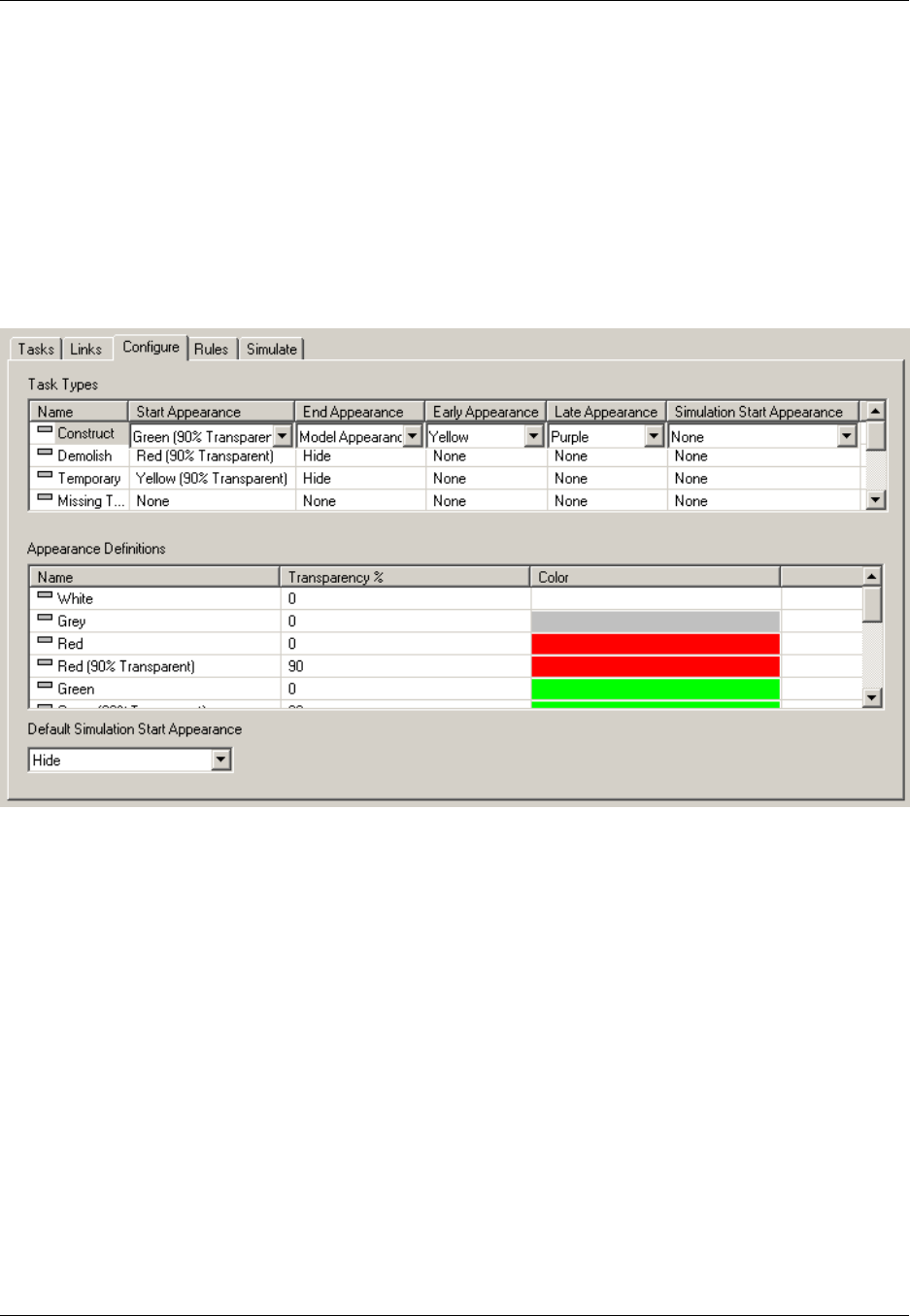Click the Red row color swatch

coord(656,644)
